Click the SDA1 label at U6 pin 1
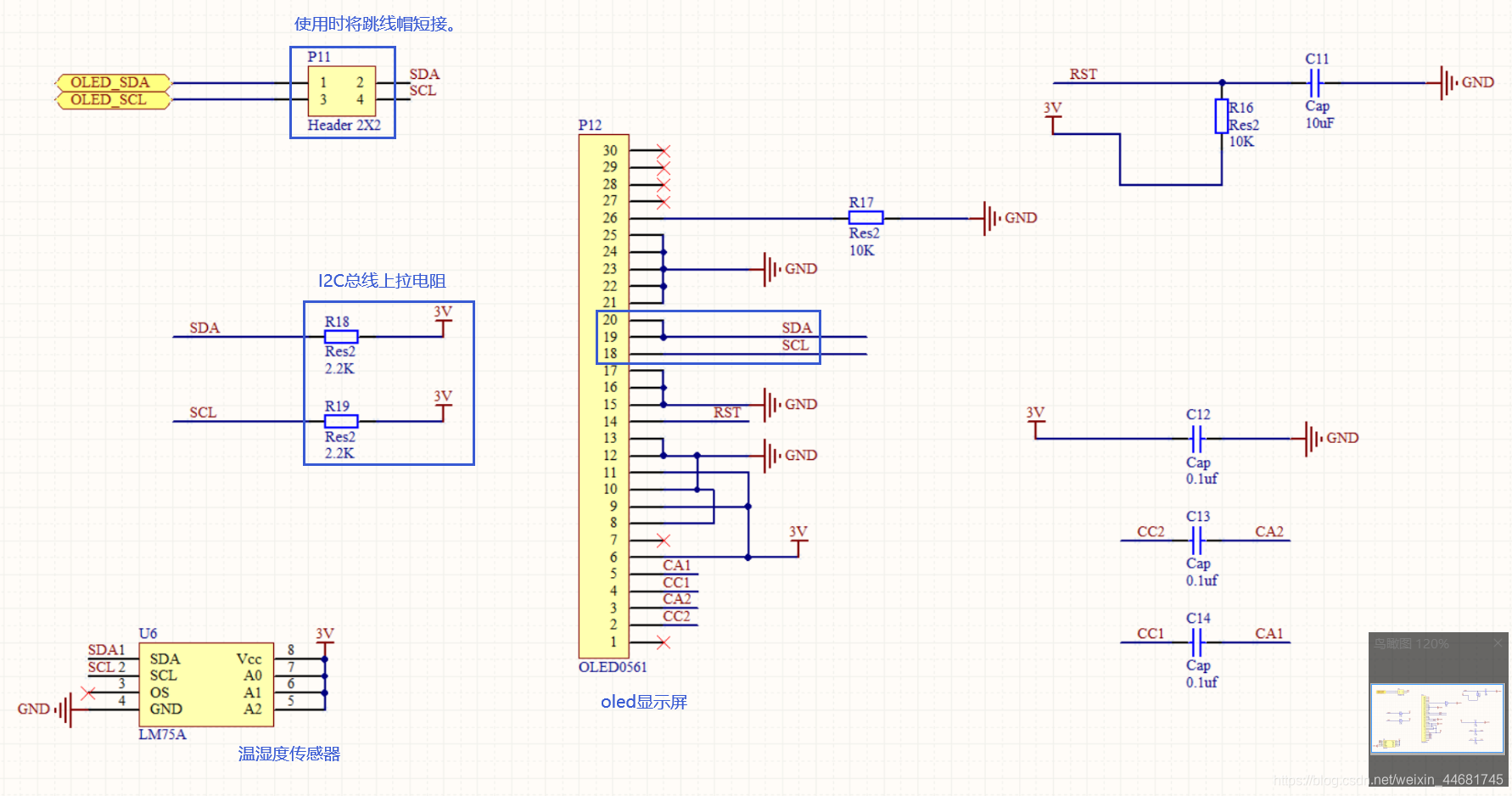1512x796 pixels. 106,650
